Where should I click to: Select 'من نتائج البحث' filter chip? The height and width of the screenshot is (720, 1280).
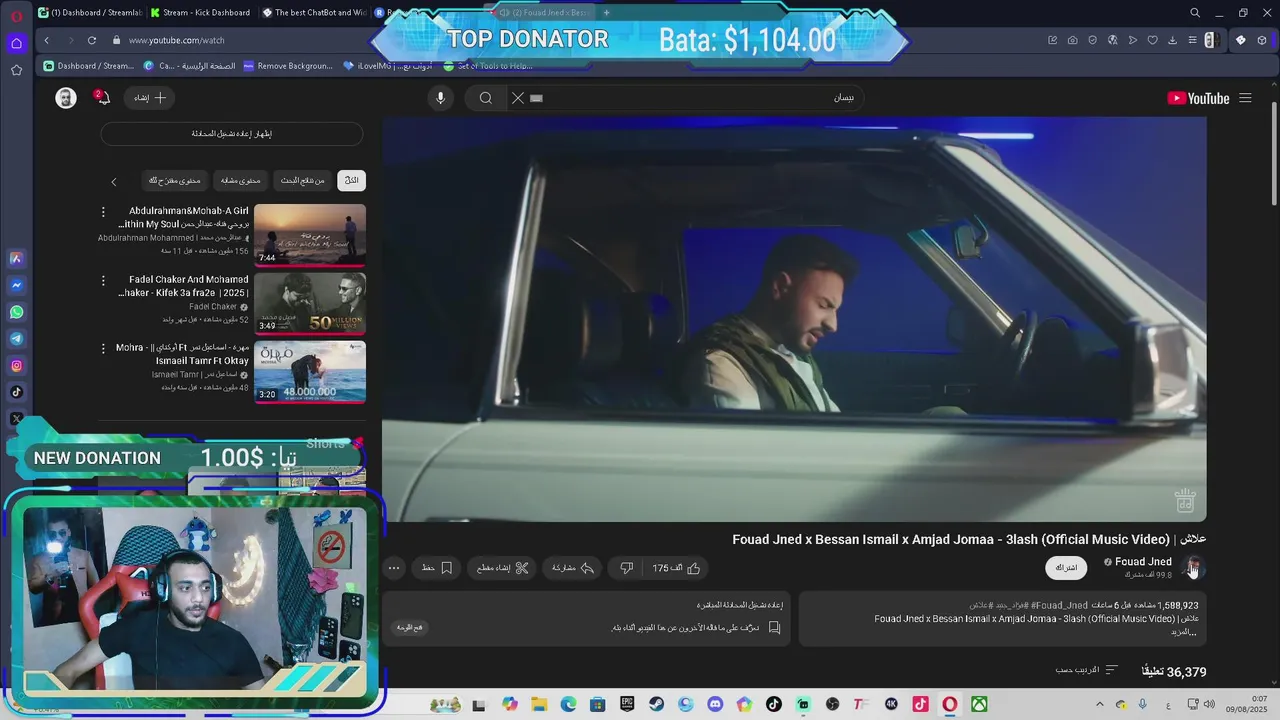click(x=303, y=180)
